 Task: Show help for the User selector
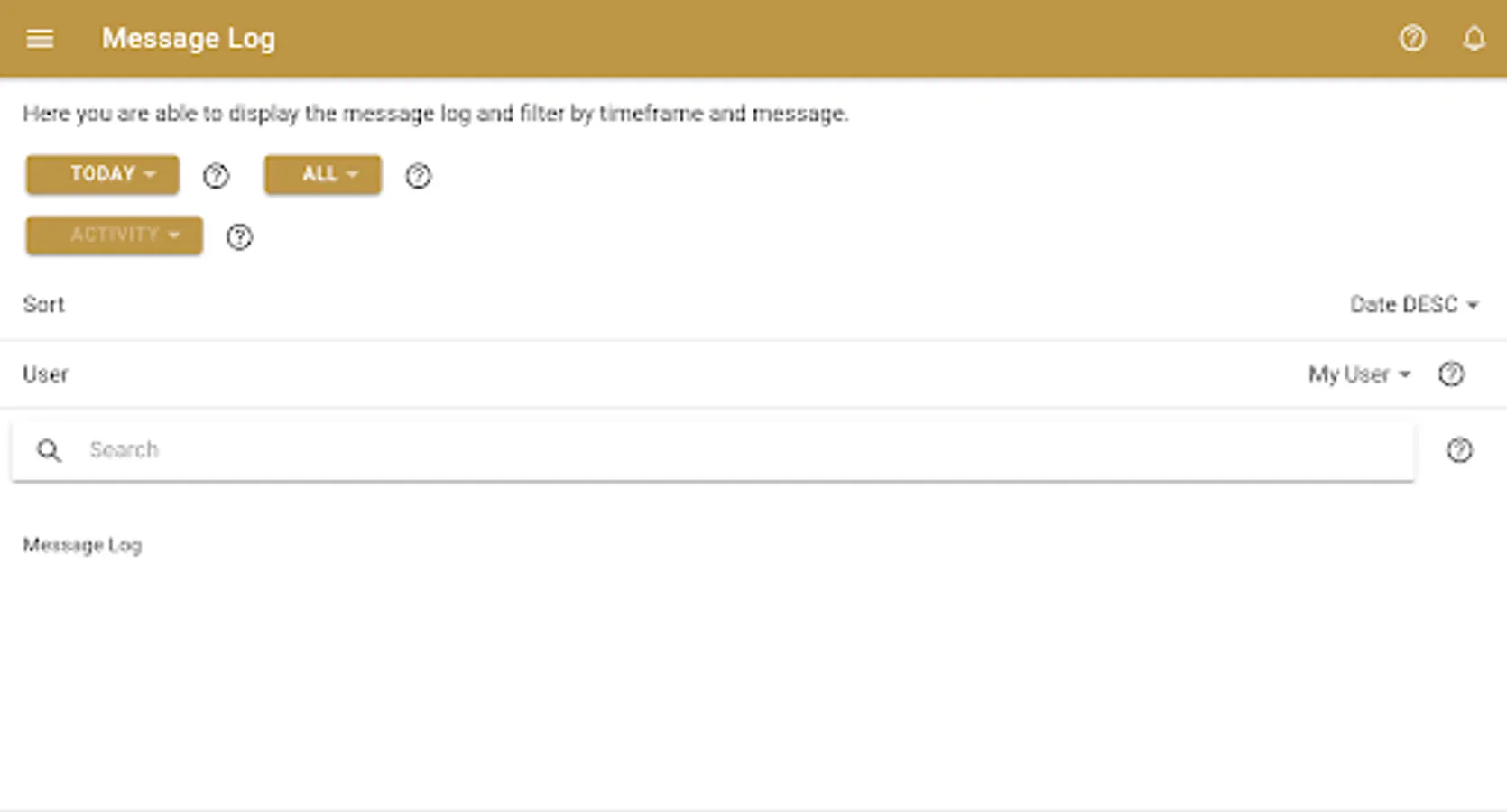1451,374
